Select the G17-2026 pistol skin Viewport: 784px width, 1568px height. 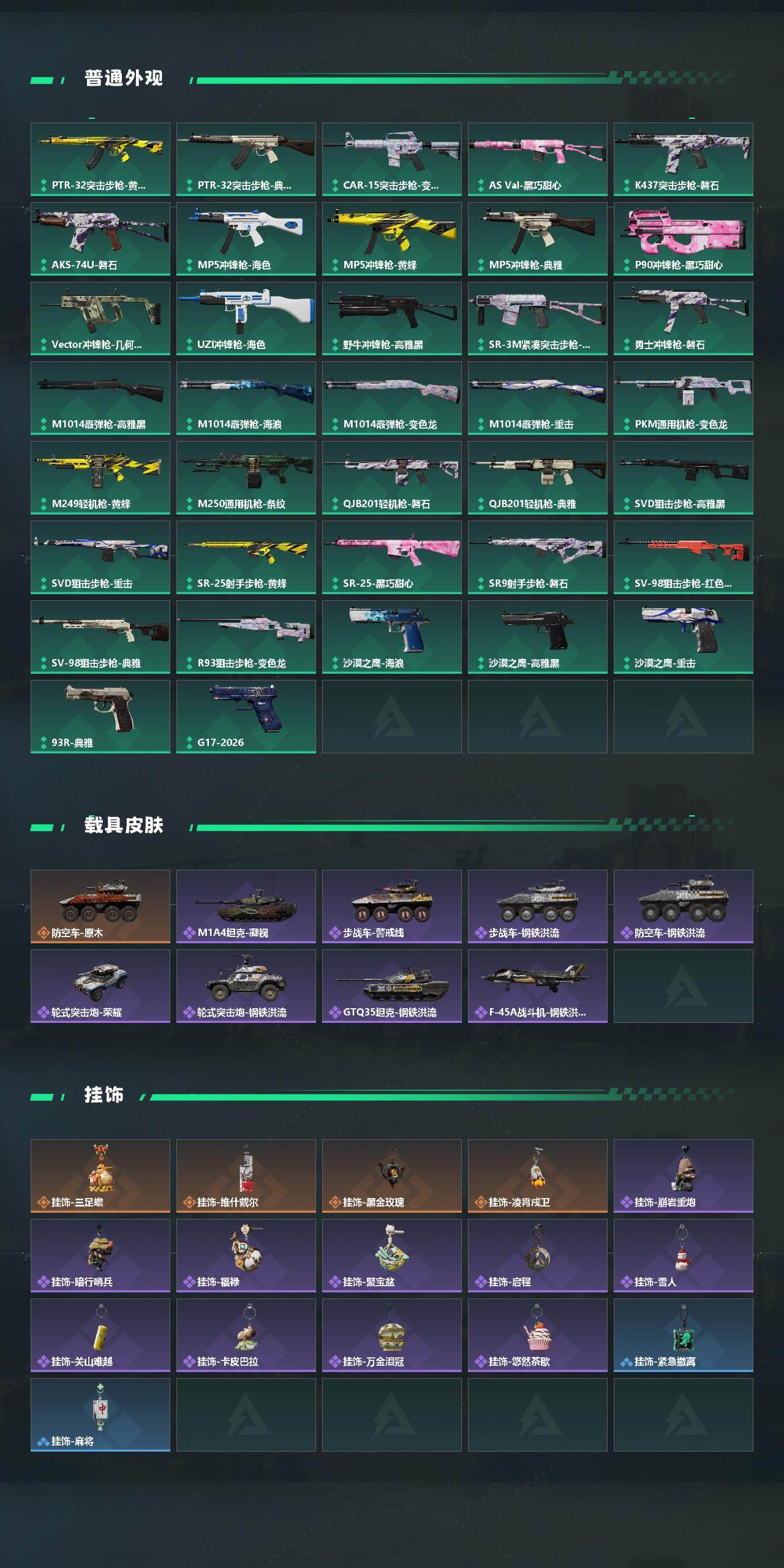tap(246, 717)
